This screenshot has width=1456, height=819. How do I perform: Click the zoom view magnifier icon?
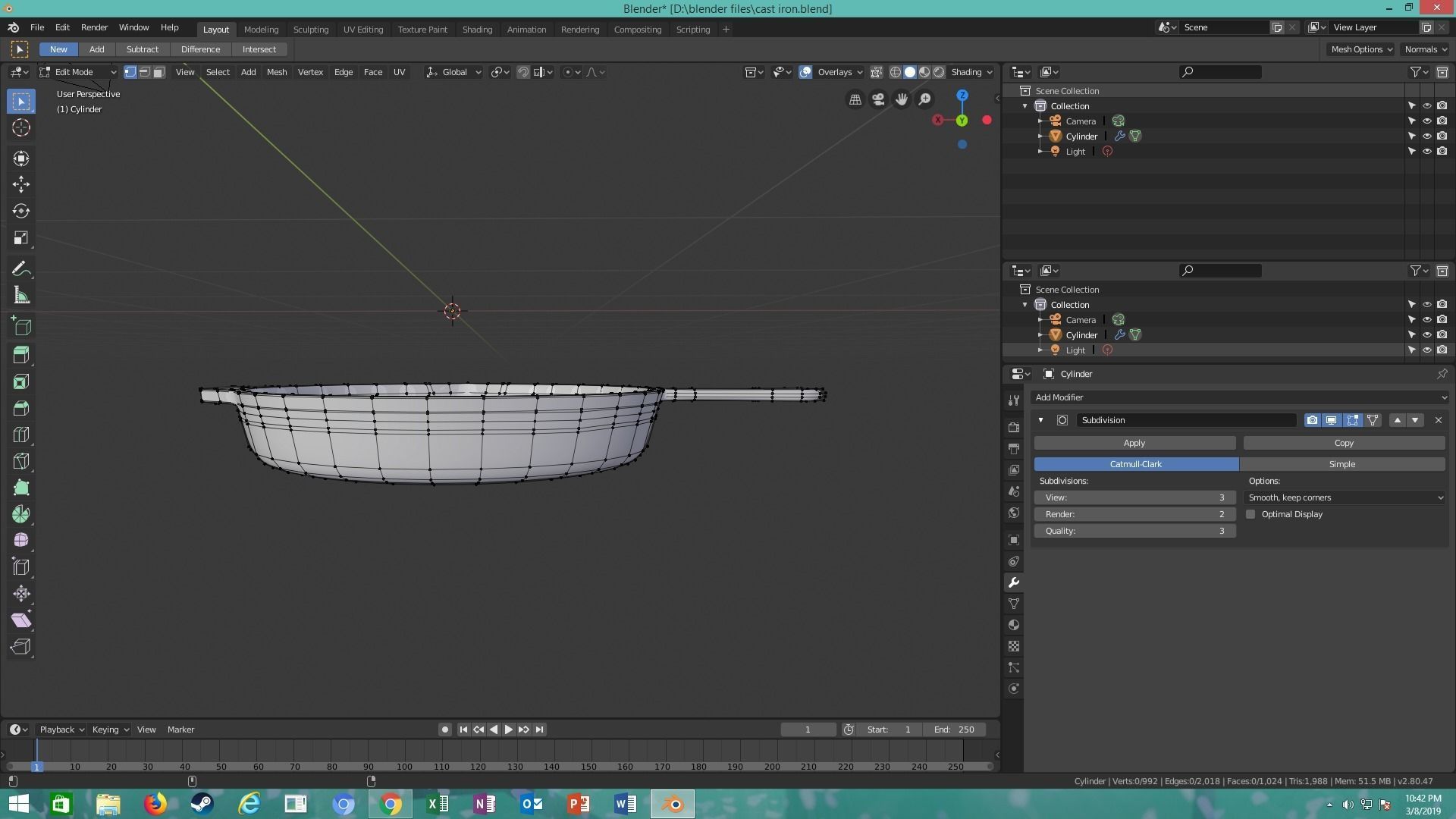click(924, 99)
